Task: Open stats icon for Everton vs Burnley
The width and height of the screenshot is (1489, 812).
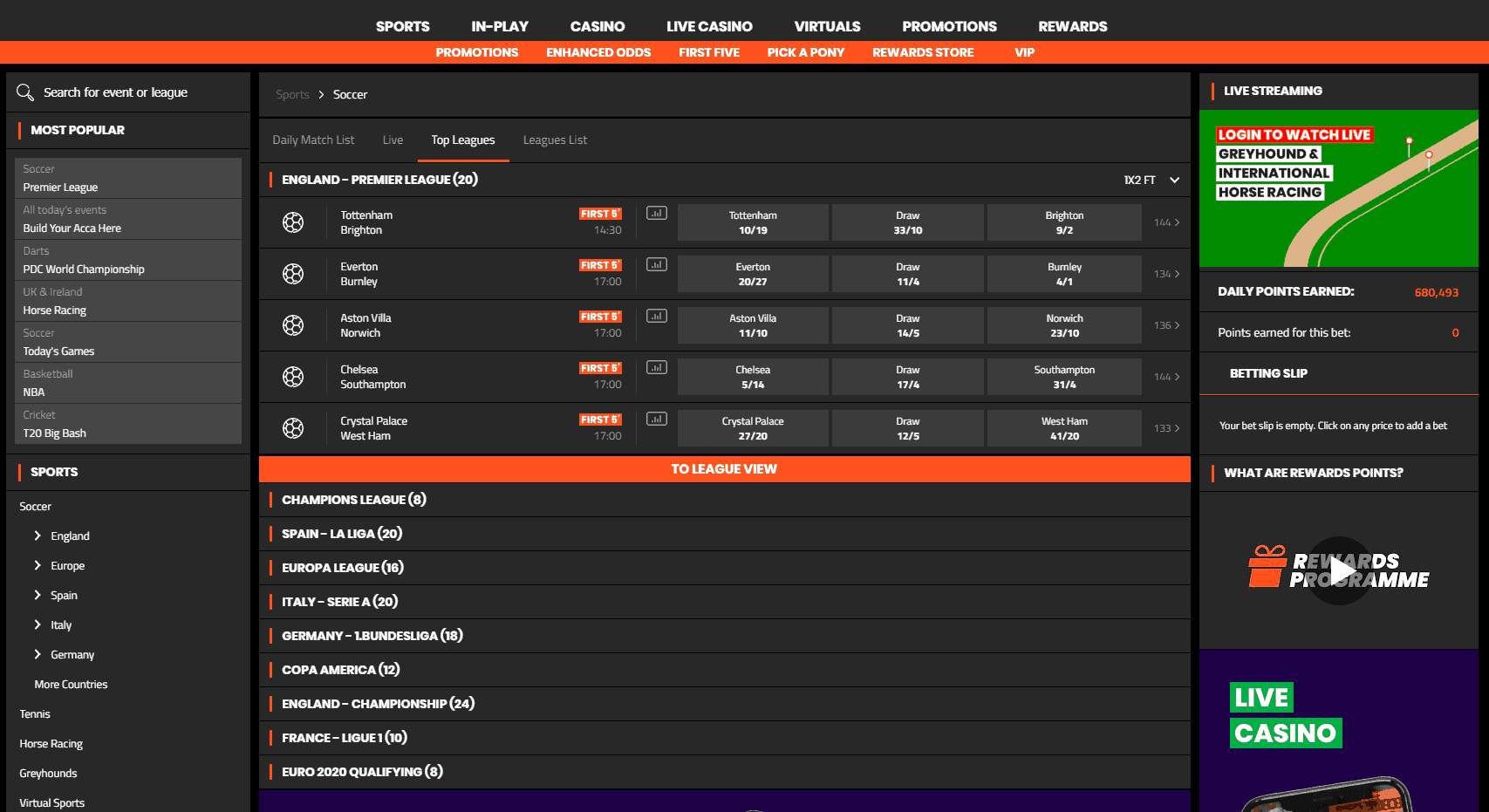Action: [657, 264]
